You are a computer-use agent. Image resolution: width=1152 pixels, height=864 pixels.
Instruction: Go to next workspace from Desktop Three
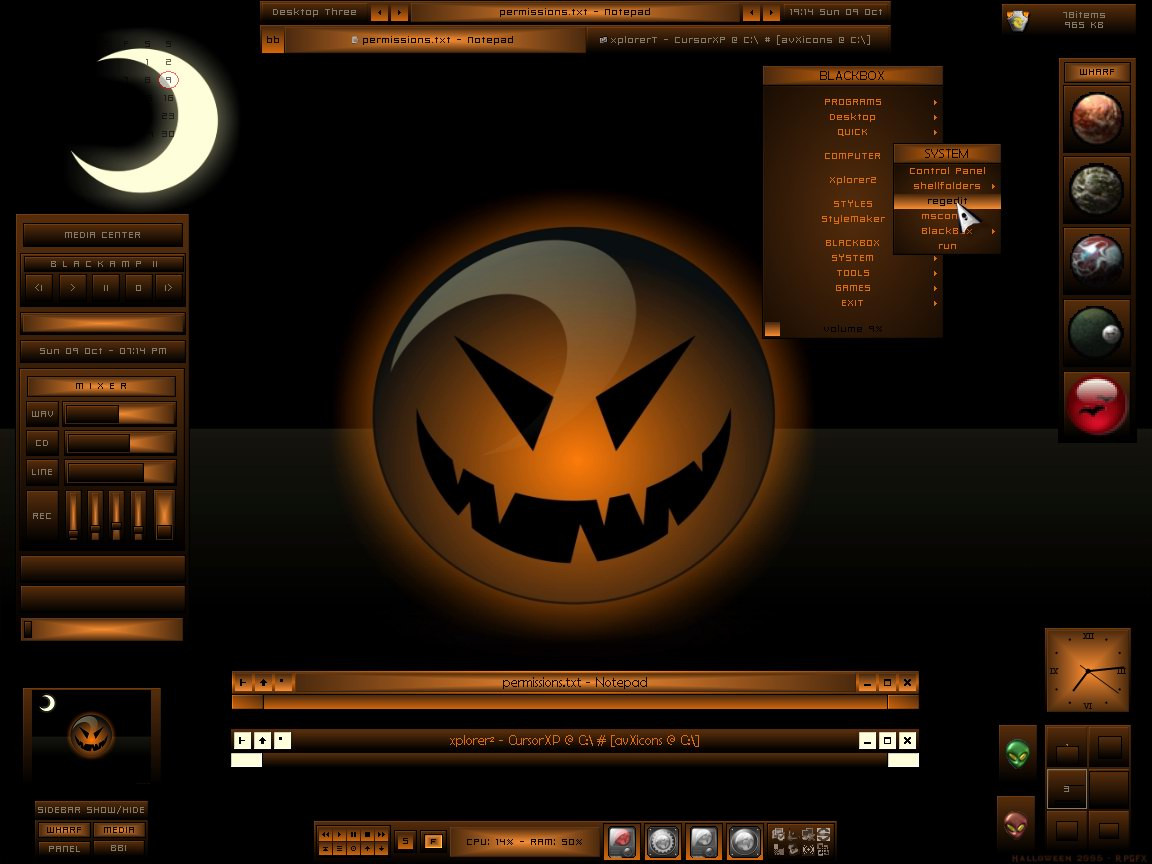point(399,12)
